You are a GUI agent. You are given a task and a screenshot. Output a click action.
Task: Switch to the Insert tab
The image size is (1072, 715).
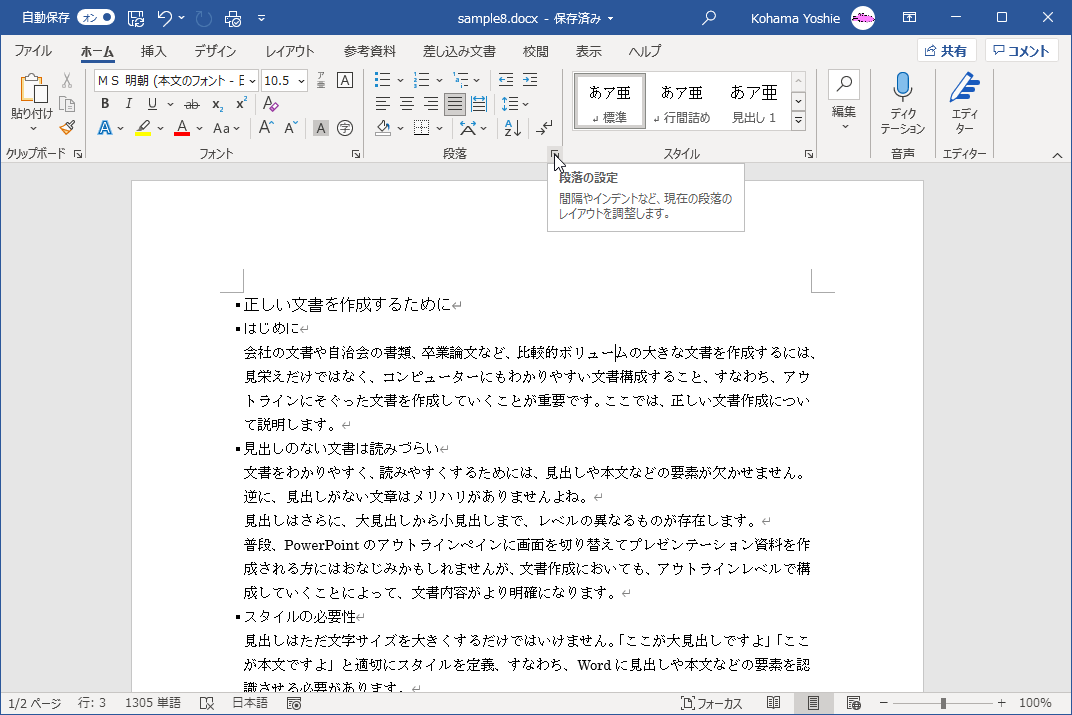(x=153, y=51)
